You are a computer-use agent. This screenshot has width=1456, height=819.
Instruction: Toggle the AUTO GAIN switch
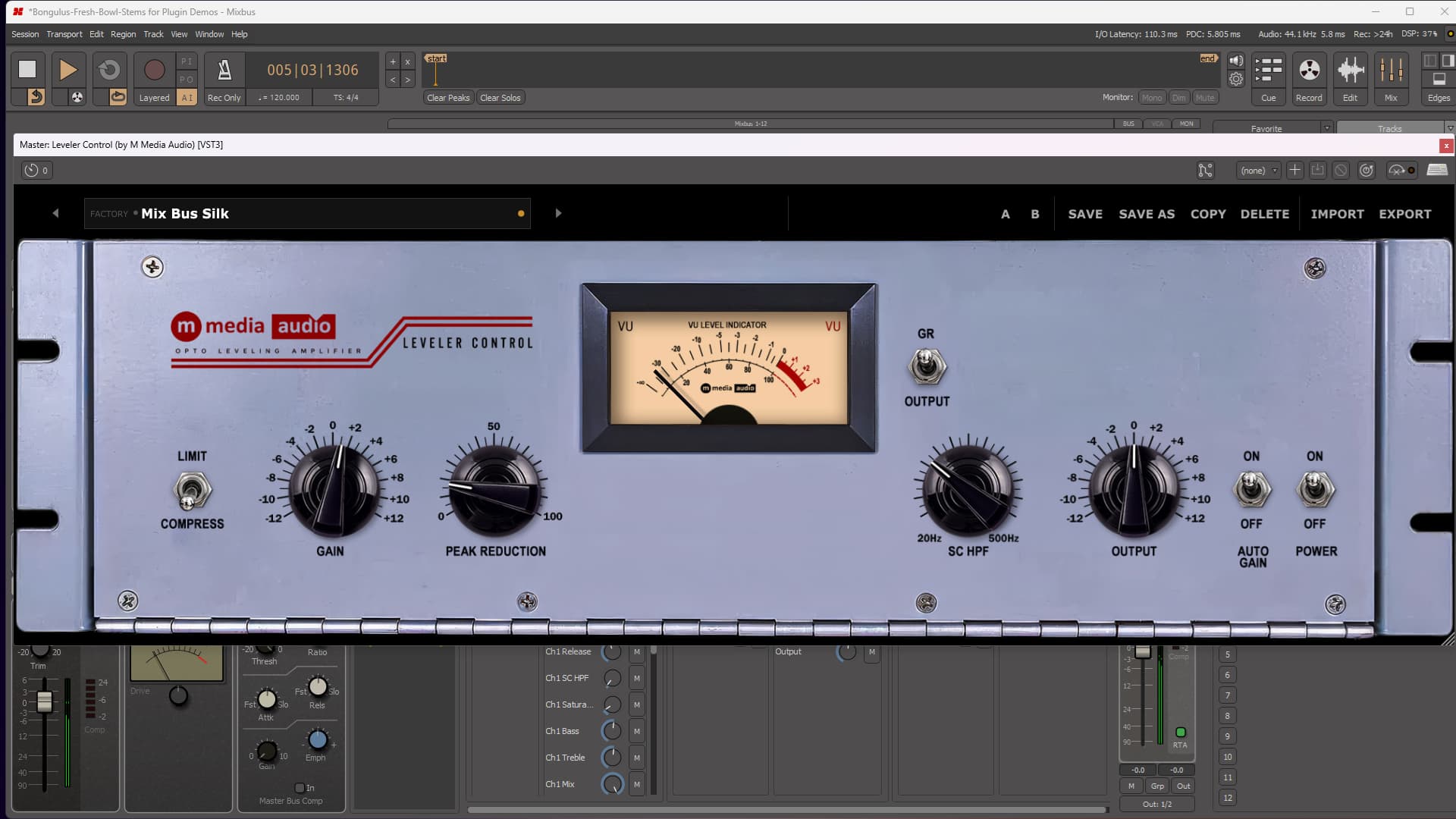point(1251,490)
